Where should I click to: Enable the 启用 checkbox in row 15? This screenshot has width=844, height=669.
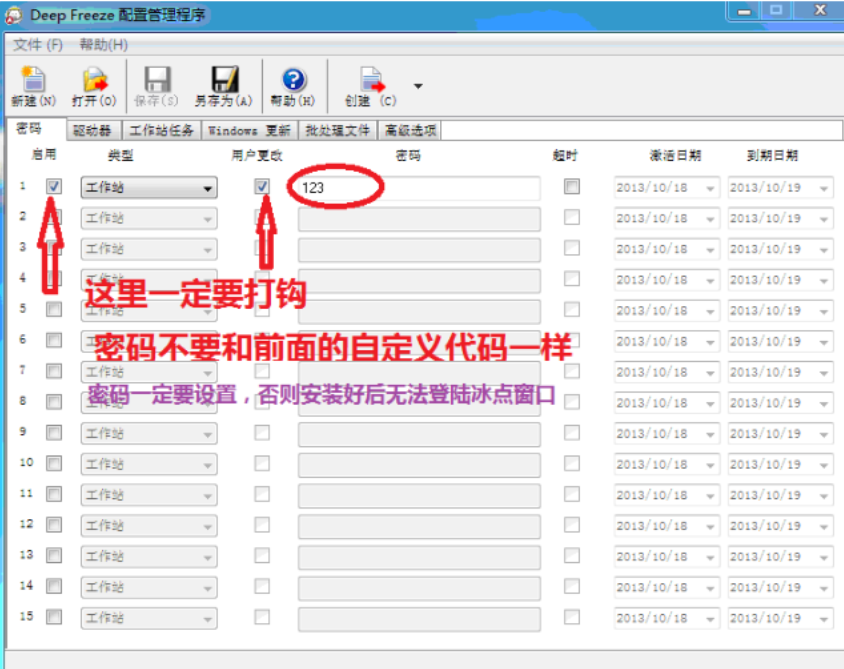pyautogui.click(x=54, y=617)
